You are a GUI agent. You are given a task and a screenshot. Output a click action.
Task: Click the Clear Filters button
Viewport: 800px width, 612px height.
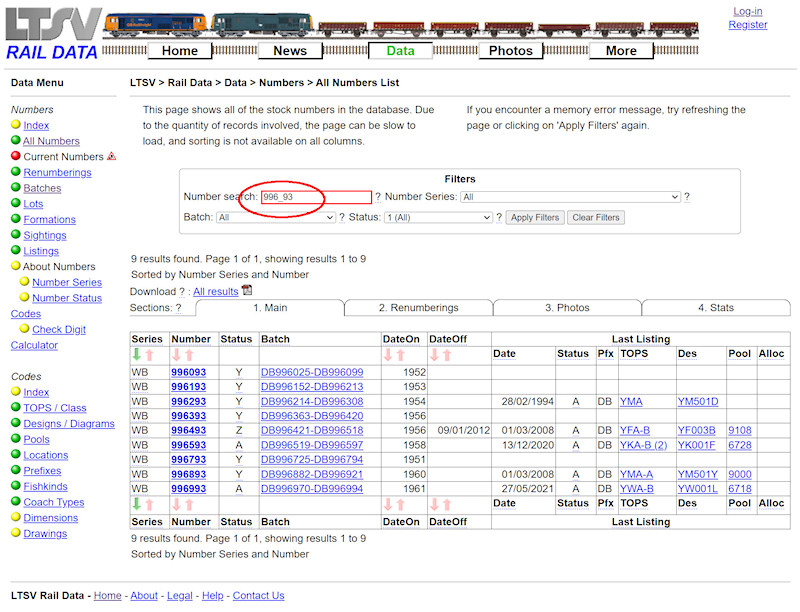tap(595, 217)
